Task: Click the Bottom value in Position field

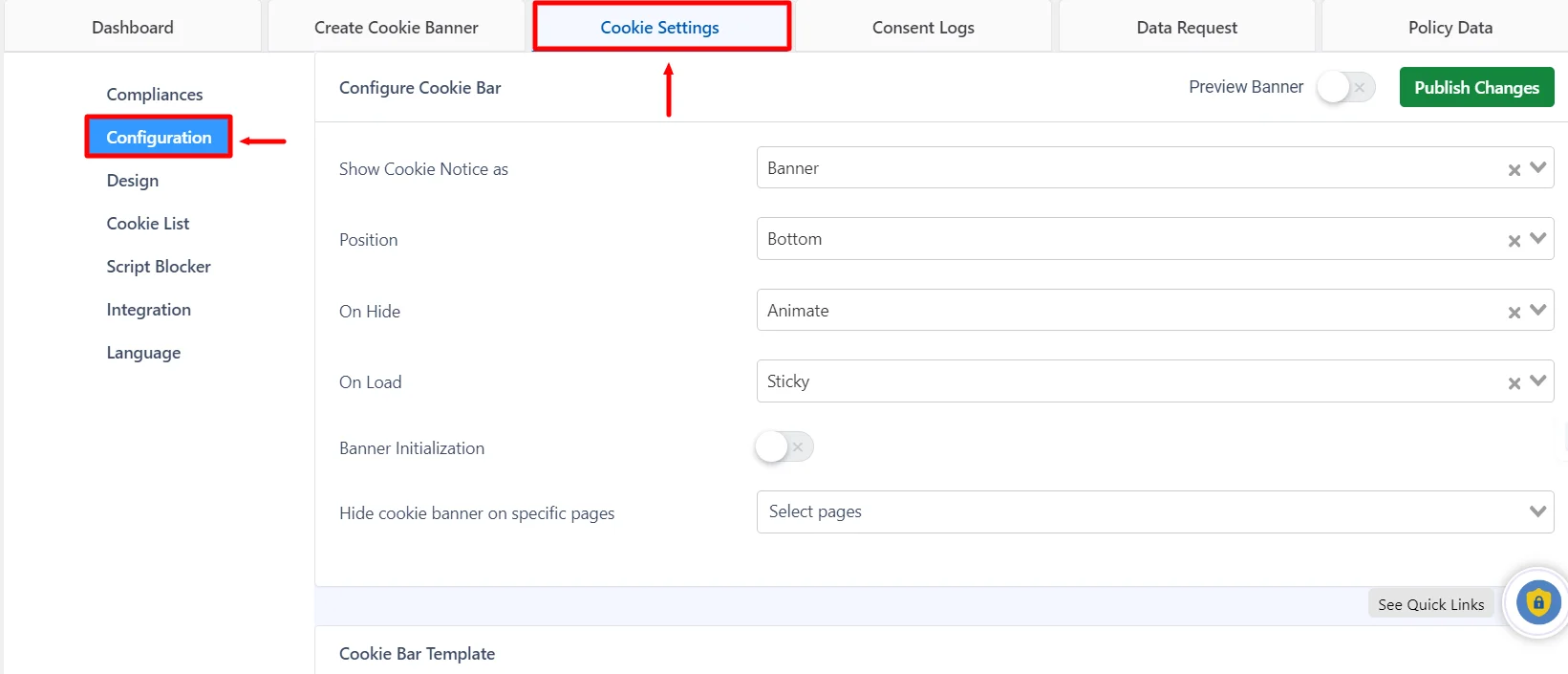Action: click(x=794, y=239)
